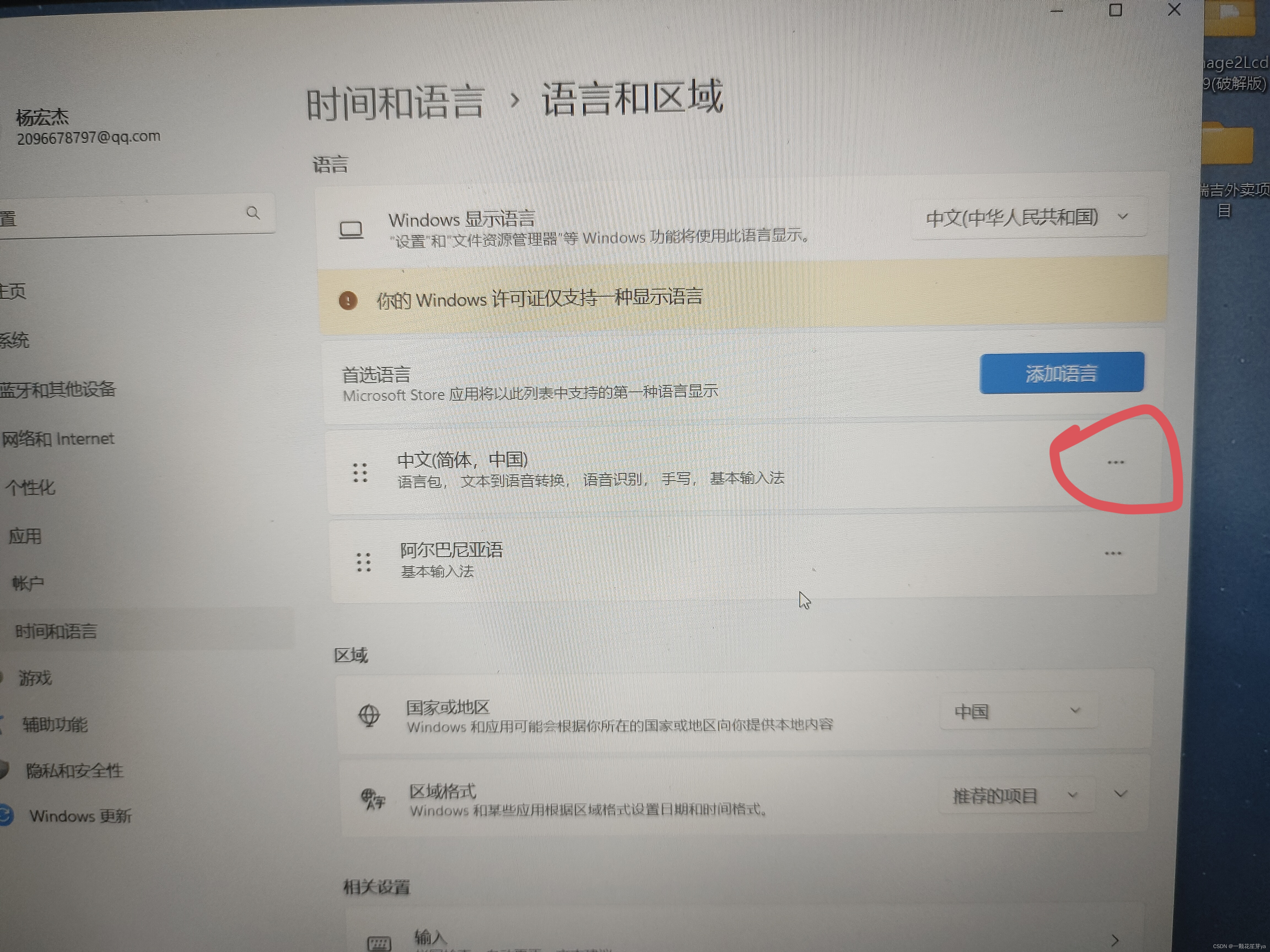Click the 区域格式 language format icon
Viewport: 1270px width, 952px height.
coord(373,799)
